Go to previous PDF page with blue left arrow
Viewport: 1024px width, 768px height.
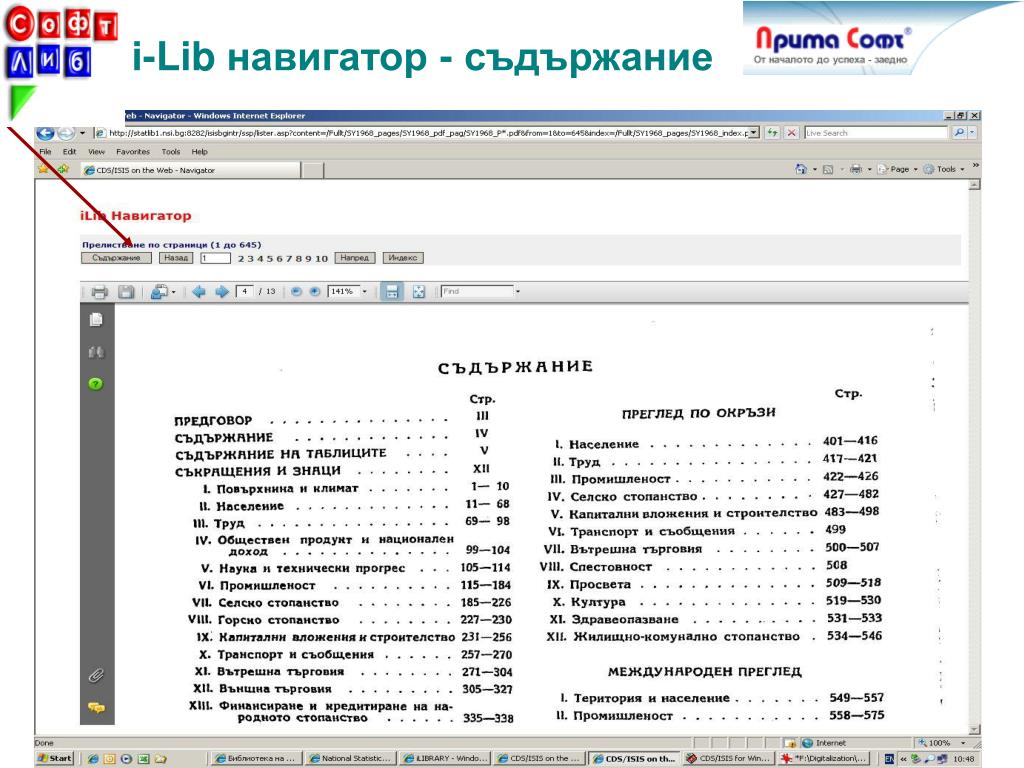tap(199, 292)
